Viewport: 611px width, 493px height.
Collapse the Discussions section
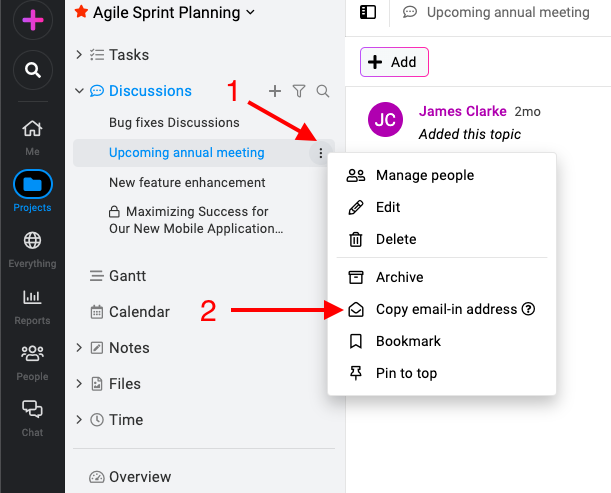(79, 91)
